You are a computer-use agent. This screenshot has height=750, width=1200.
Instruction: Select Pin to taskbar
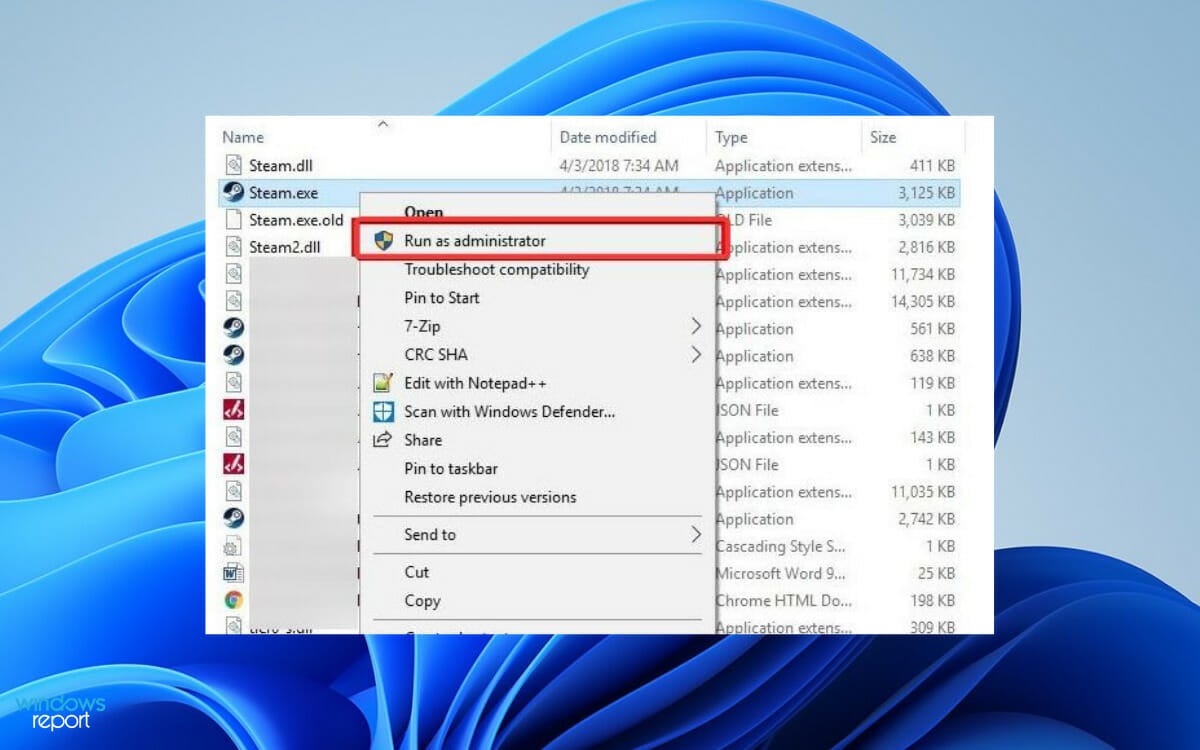pyautogui.click(x=451, y=468)
